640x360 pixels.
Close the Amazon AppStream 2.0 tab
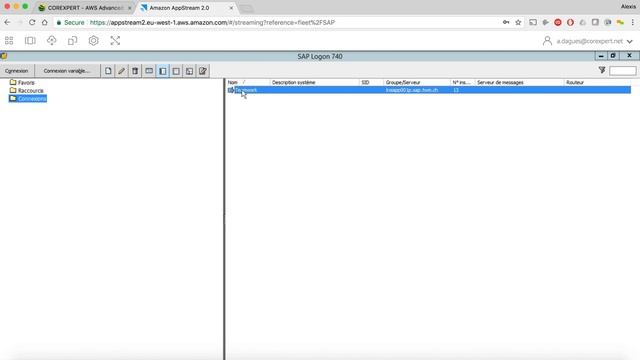[231, 8]
